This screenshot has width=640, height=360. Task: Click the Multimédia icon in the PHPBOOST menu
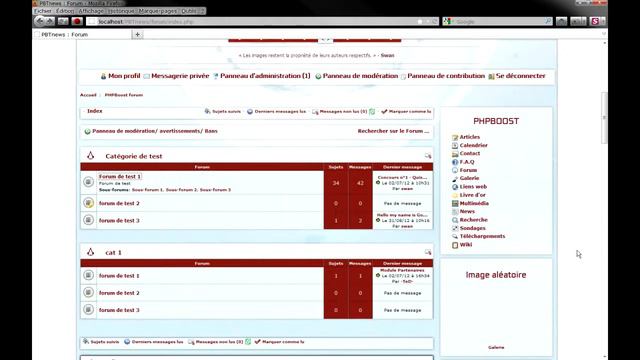tap(455, 203)
